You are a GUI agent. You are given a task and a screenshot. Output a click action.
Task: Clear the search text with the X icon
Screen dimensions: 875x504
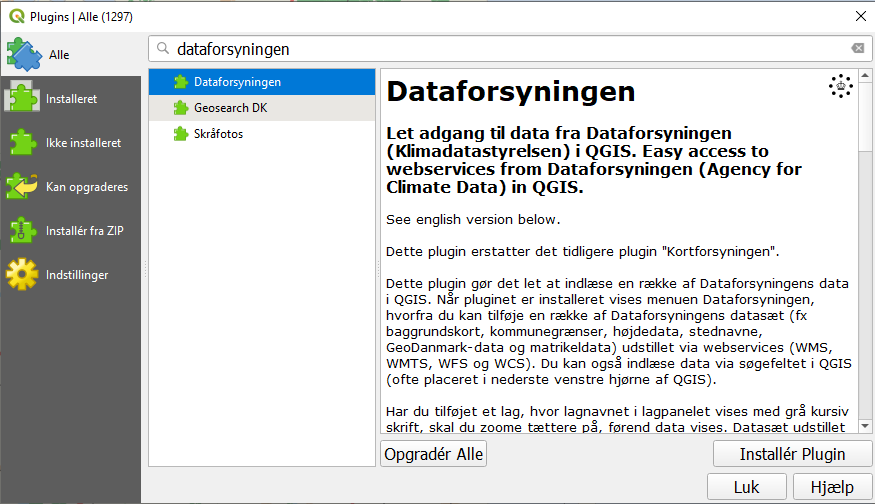click(x=858, y=49)
